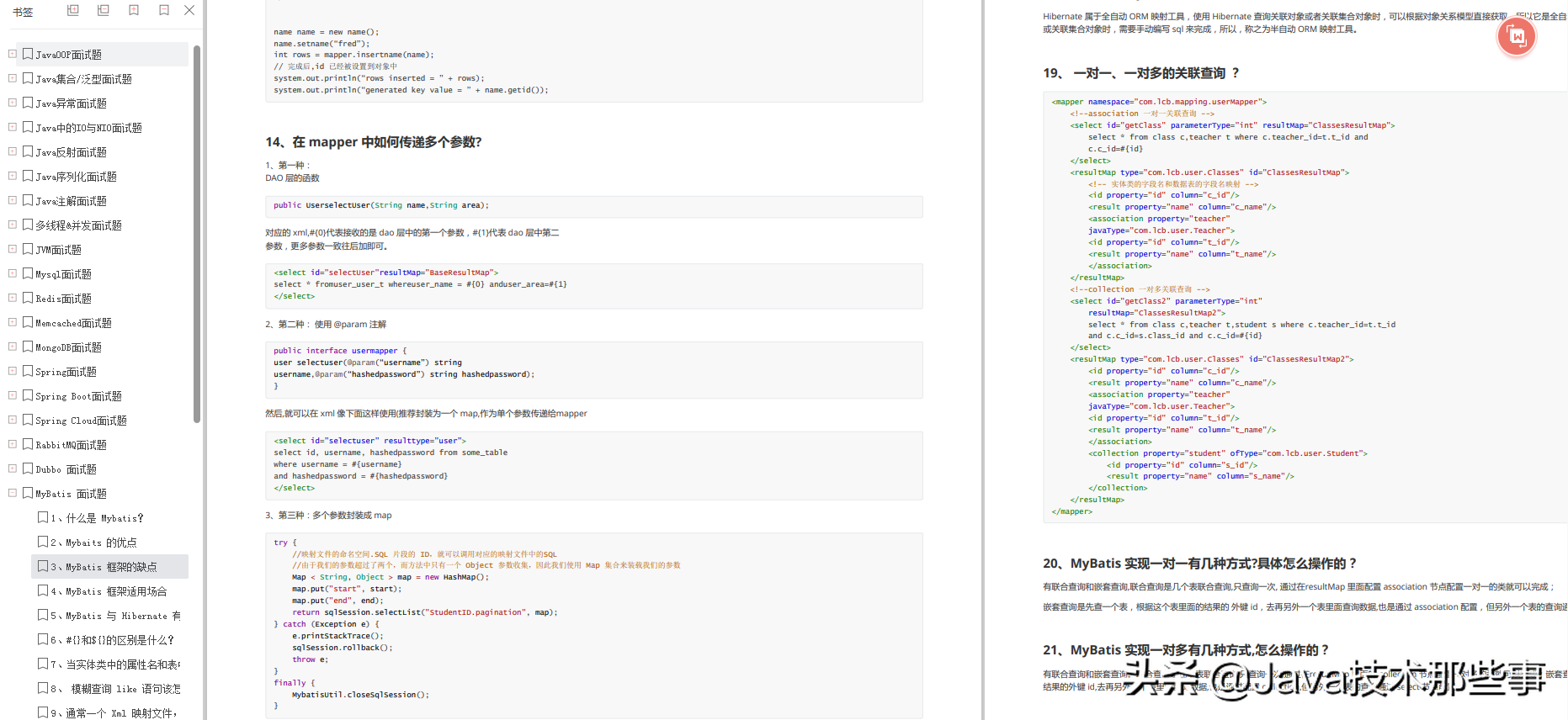Expand the Spring Boot面试题 bookmark node
The image size is (1568, 720).
(x=13, y=395)
